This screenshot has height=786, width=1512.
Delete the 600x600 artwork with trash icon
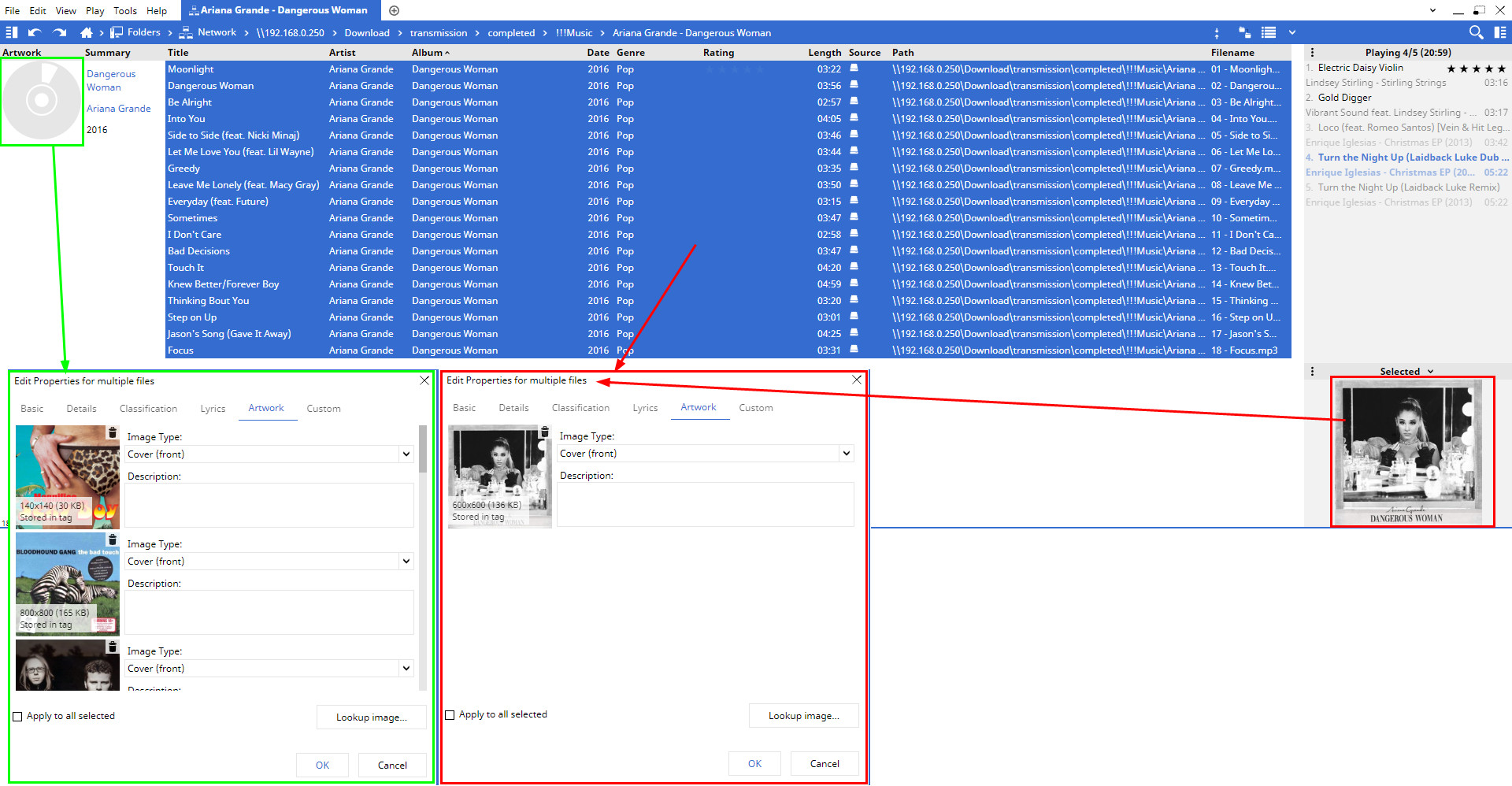point(544,432)
